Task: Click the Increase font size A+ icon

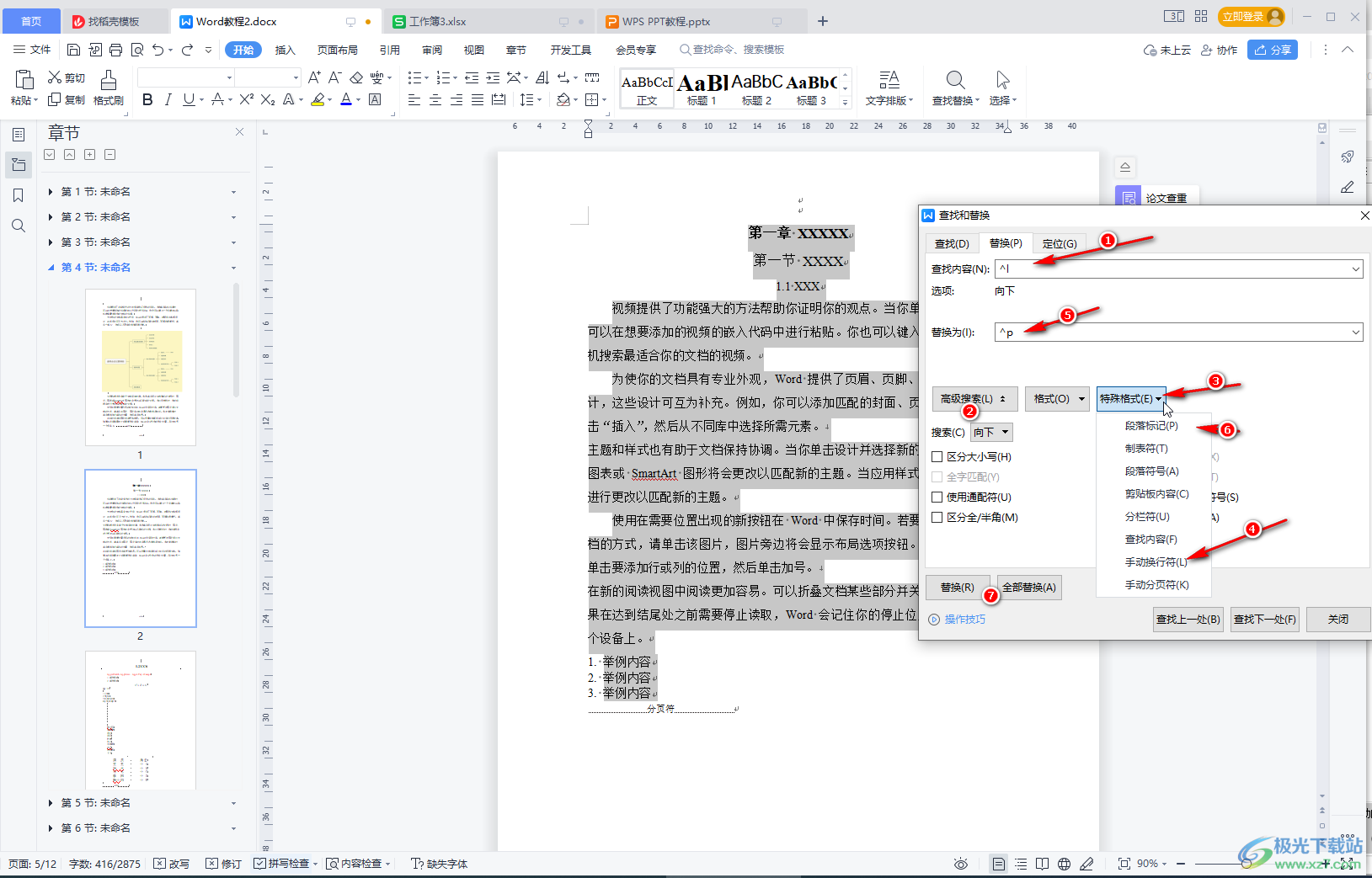Action: coord(314,77)
